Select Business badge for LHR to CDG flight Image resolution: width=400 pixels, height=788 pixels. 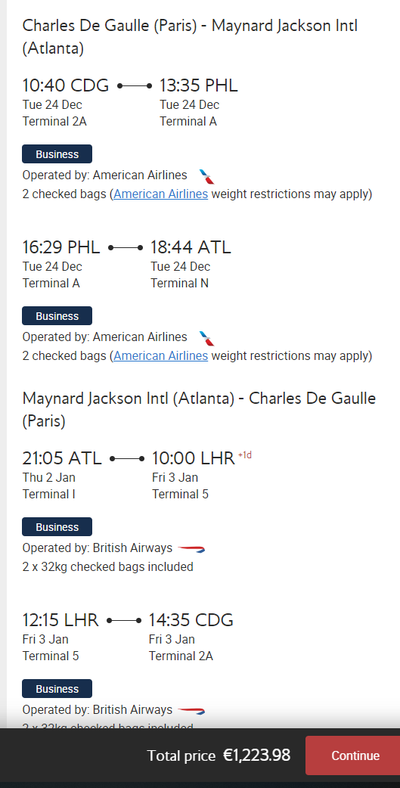click(x=57, y=689)
